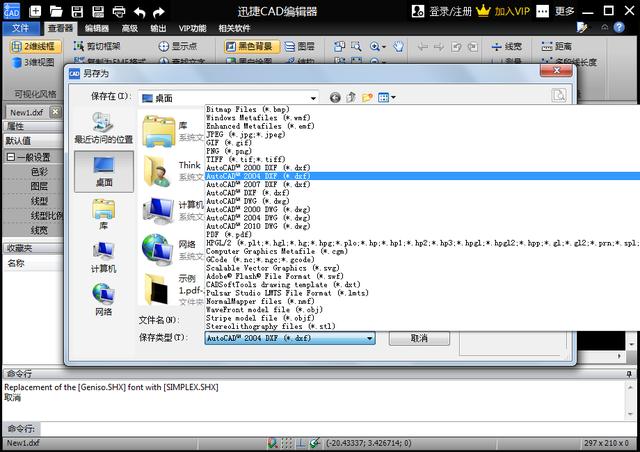This screenshot has height=452, width=640.
Task: Go back with the dialog back arrow
Action: 335,98
